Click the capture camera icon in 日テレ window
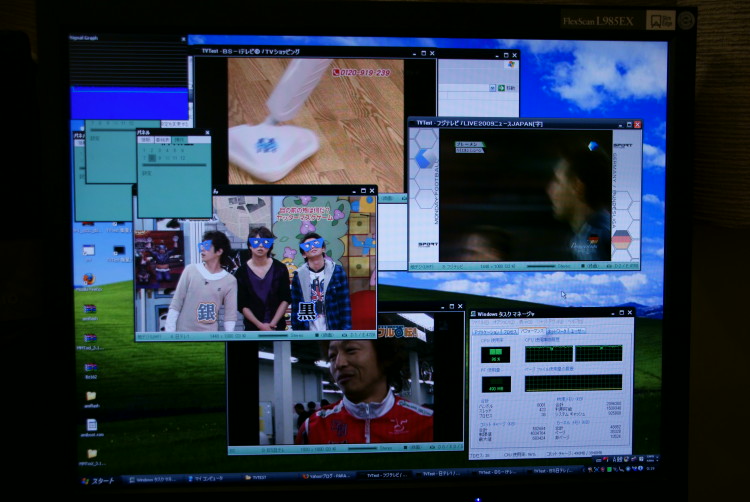750x502 pixels. tap(344, 335)
